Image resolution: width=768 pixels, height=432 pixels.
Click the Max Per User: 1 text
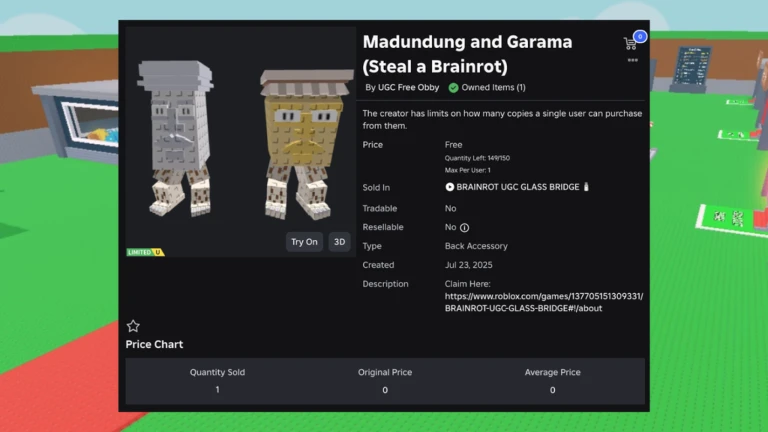click(x=467, y=170)
